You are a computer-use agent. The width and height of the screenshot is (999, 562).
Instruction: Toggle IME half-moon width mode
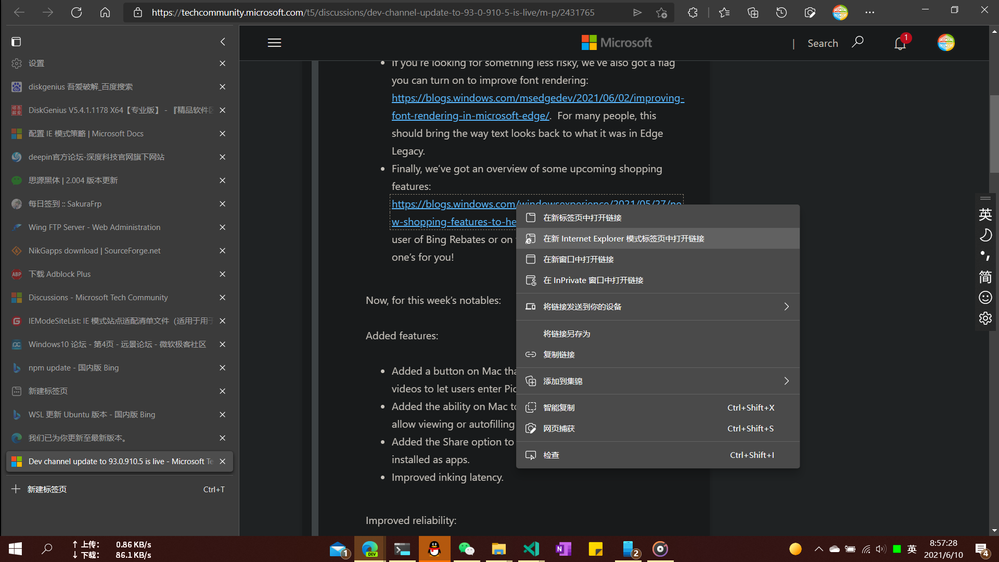pos(985,235)
